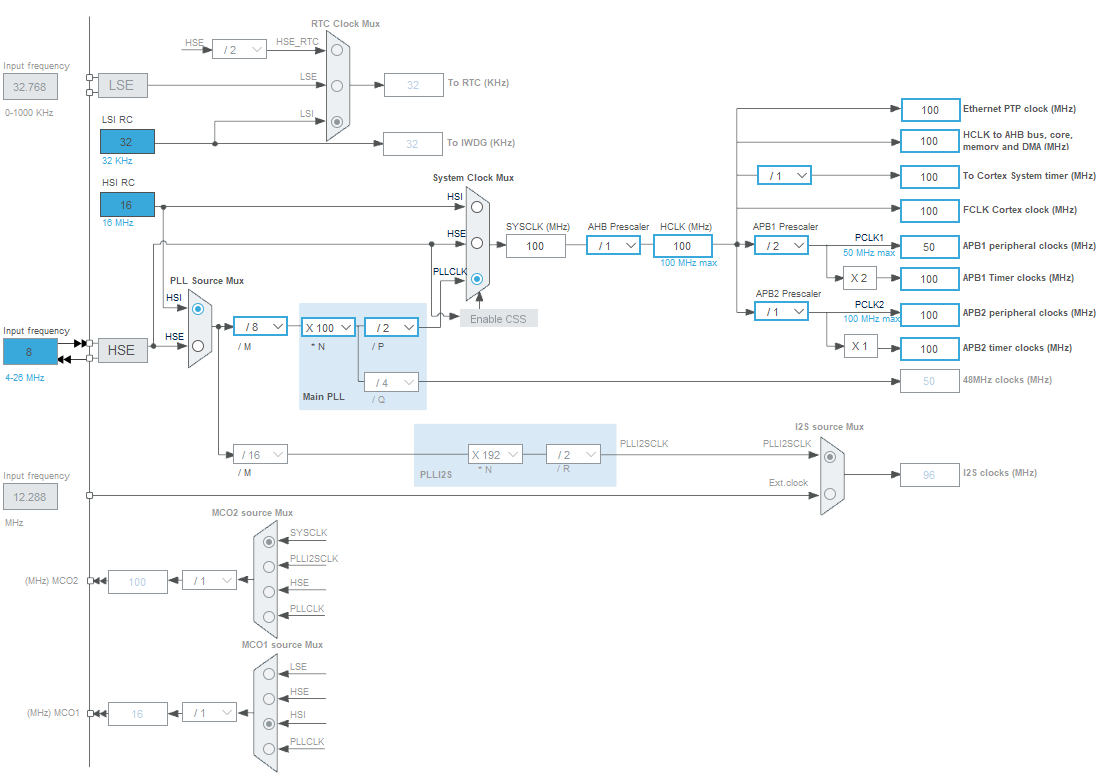Select HSE in System Clock Mux

(x=477, y=243)
